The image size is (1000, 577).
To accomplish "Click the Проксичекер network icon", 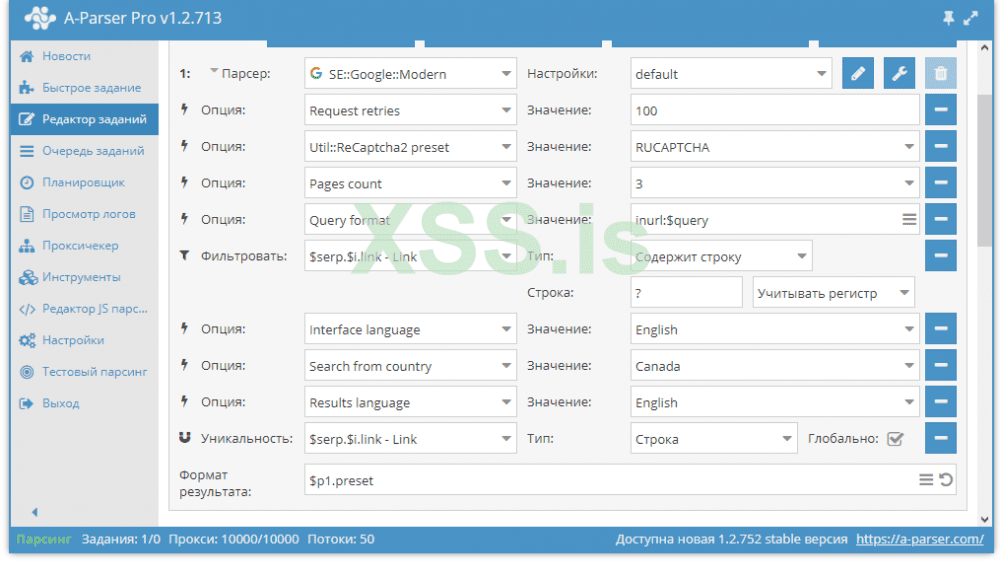I will 27,245.
